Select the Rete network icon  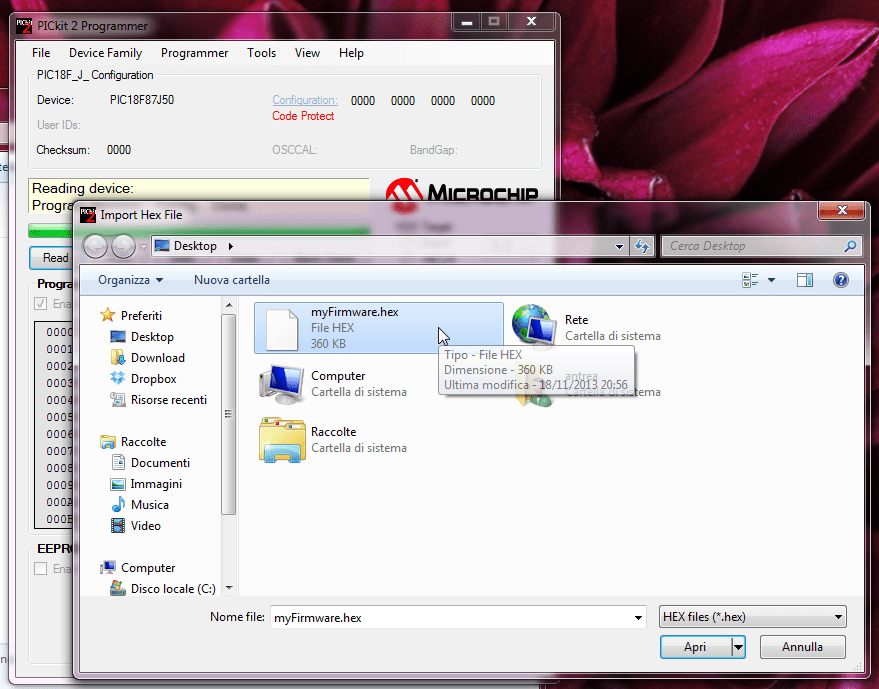pos(533,327)
